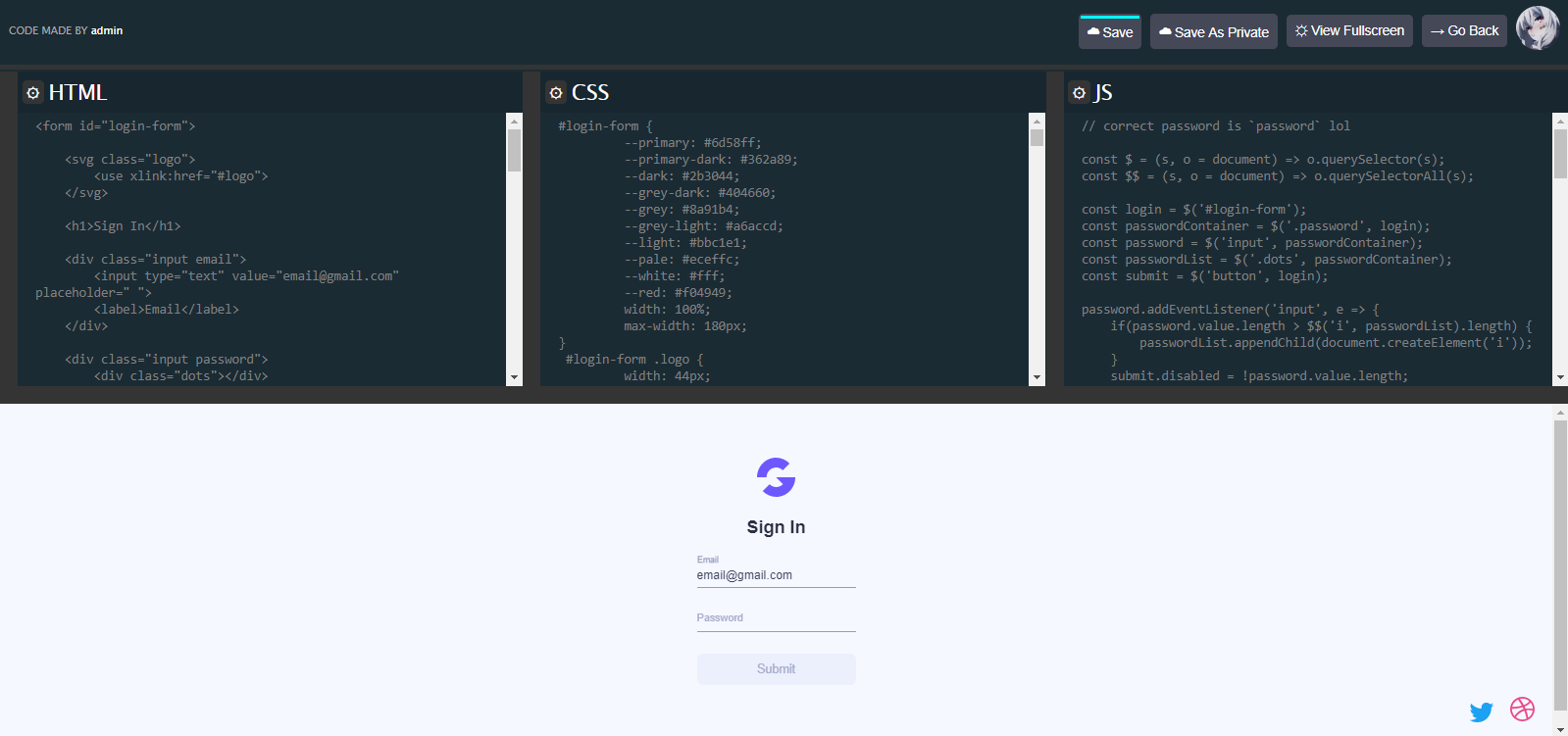Click the Dribbble icon
The width and height of the screenshot is (1568, 736).
[1522, 709]
